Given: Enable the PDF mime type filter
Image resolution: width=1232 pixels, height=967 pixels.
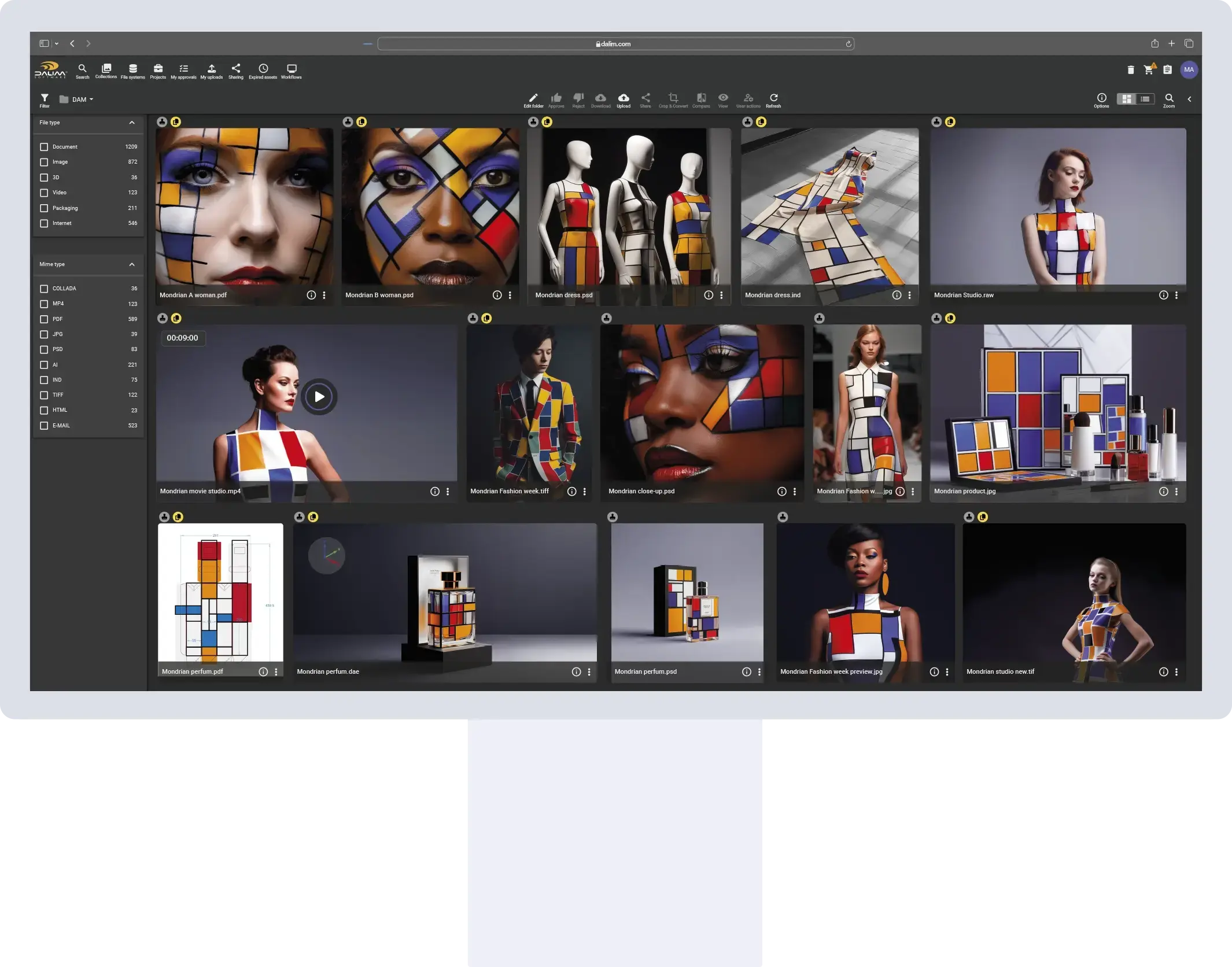Looking at the screenshot, I should (x=45, y=319).
